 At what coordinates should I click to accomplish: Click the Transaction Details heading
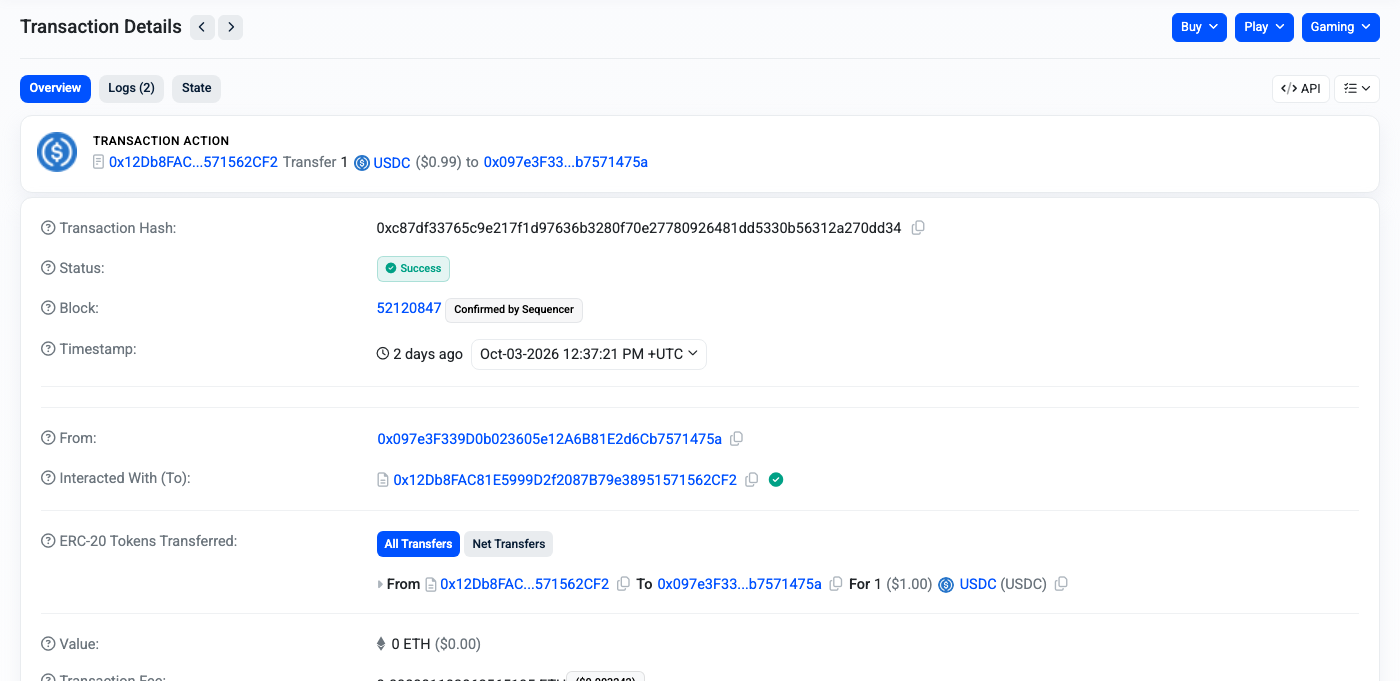[x=101, y=27]
